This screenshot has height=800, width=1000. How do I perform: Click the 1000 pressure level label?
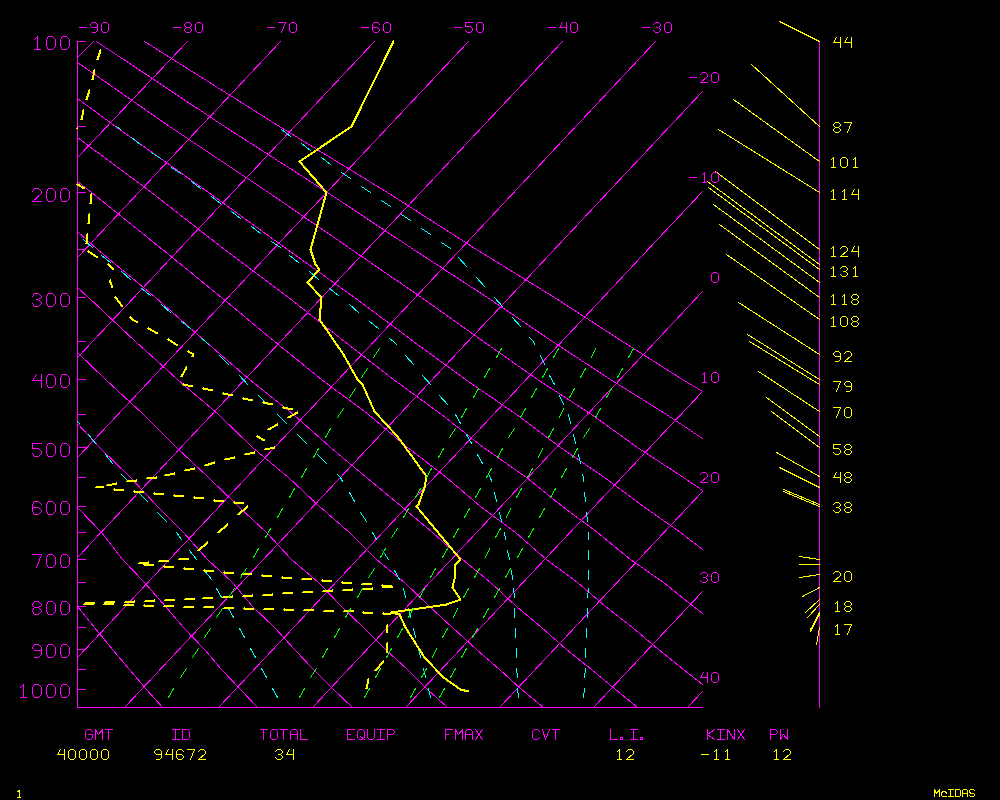(46, 691)
